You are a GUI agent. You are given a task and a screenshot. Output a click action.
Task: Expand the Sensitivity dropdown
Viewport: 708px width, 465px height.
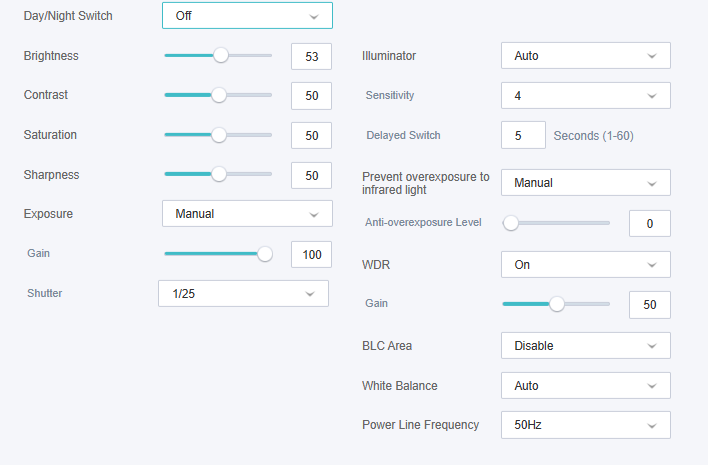(585, 96)
